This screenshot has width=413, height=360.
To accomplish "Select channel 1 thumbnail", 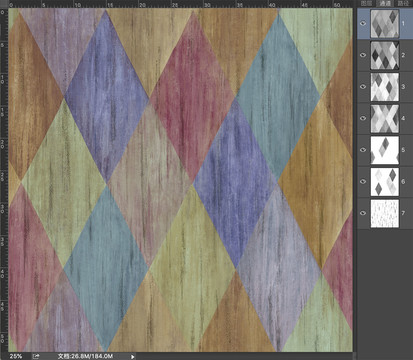I will tap(385, 23).
